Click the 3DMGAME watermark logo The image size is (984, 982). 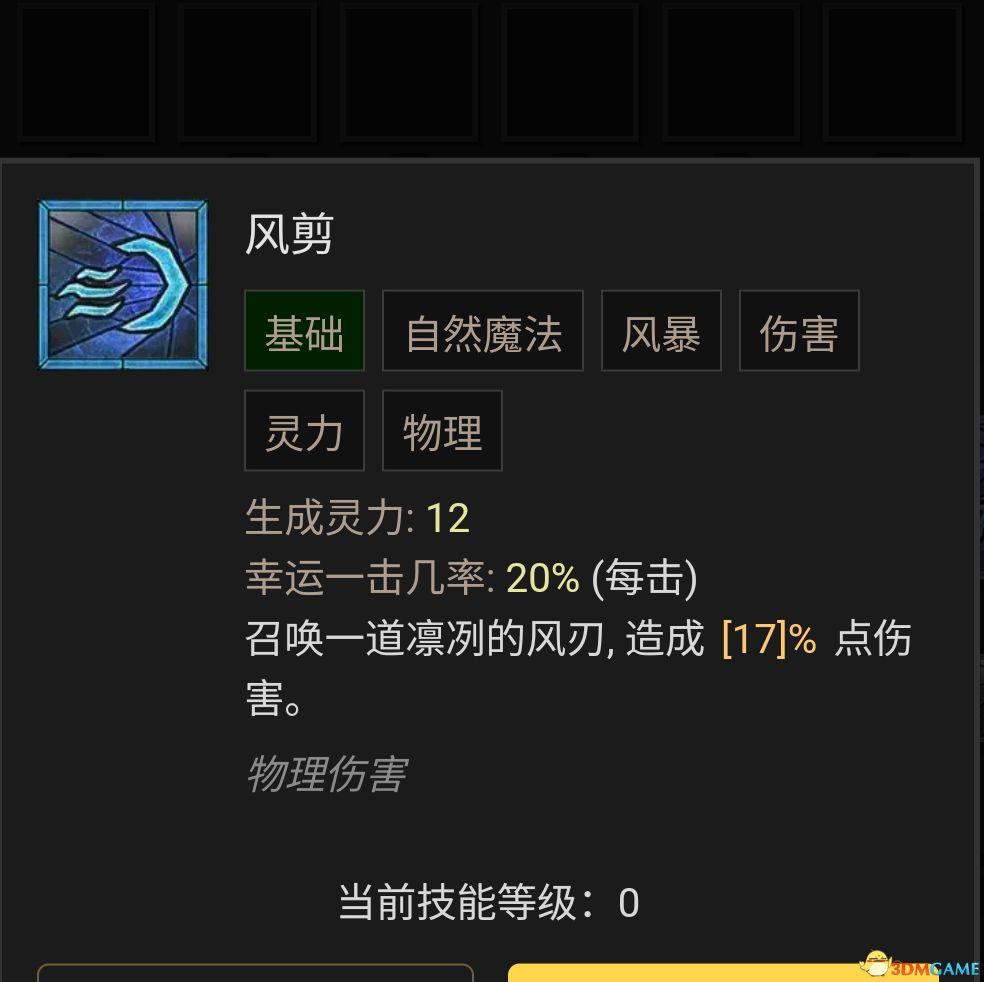coord(921,965)
